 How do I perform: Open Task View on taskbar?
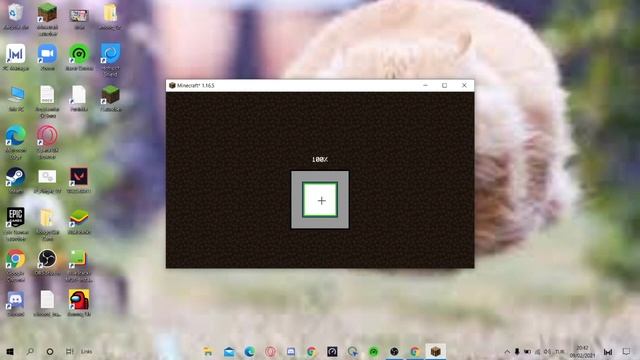point(69,351)
